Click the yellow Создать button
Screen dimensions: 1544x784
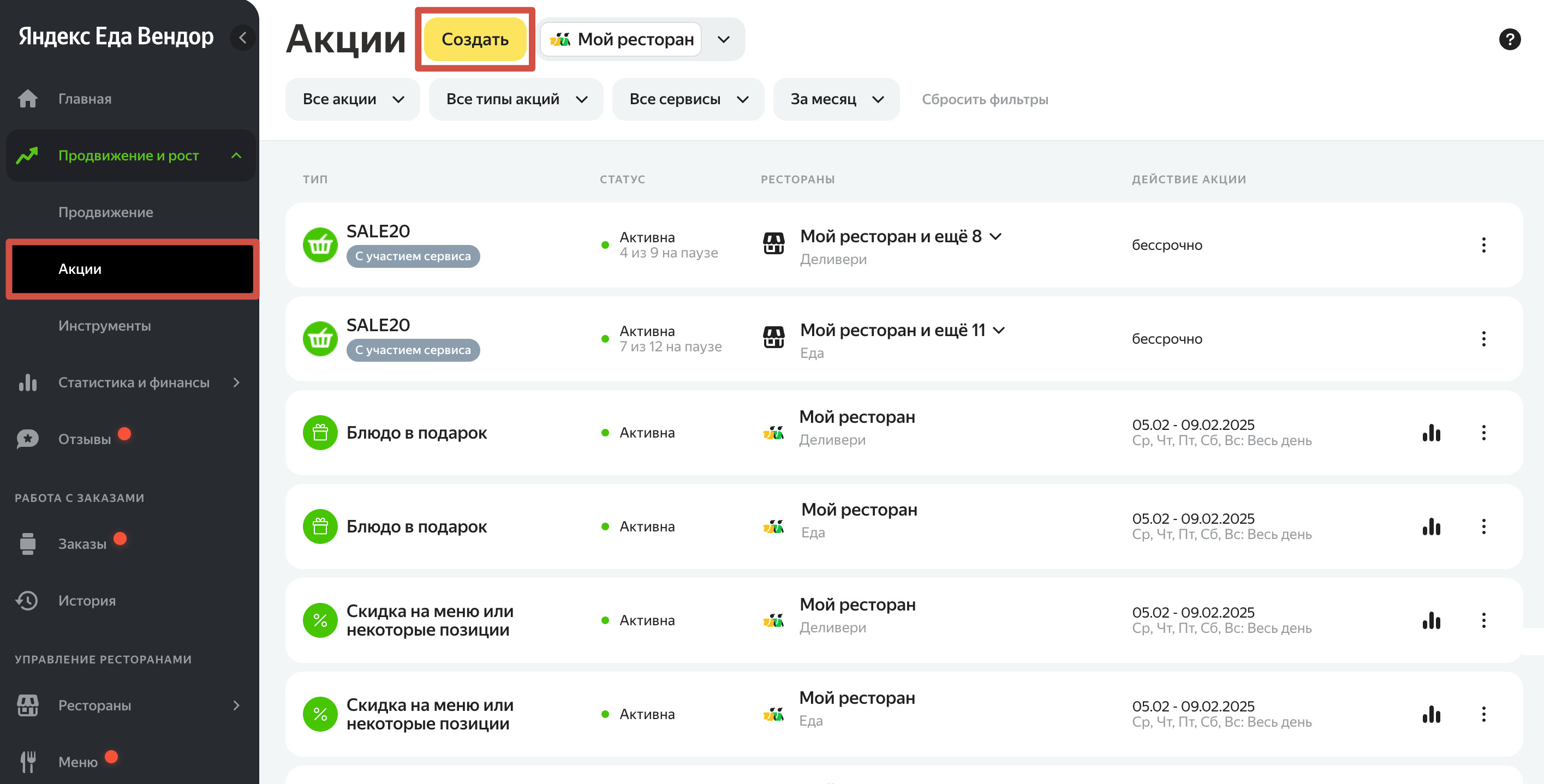tap(475, 40)
